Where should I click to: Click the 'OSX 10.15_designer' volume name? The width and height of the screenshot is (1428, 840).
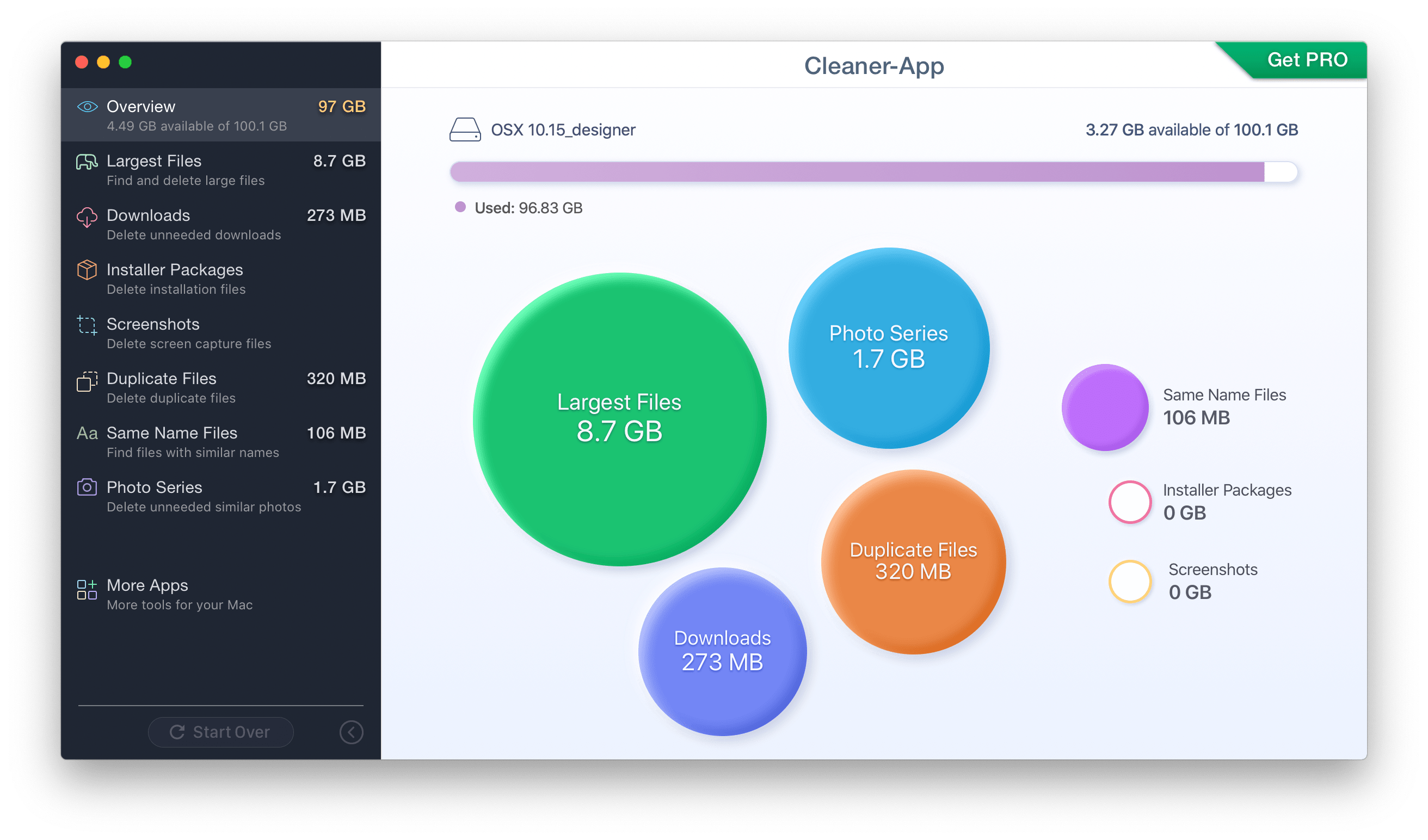(563, 129)
